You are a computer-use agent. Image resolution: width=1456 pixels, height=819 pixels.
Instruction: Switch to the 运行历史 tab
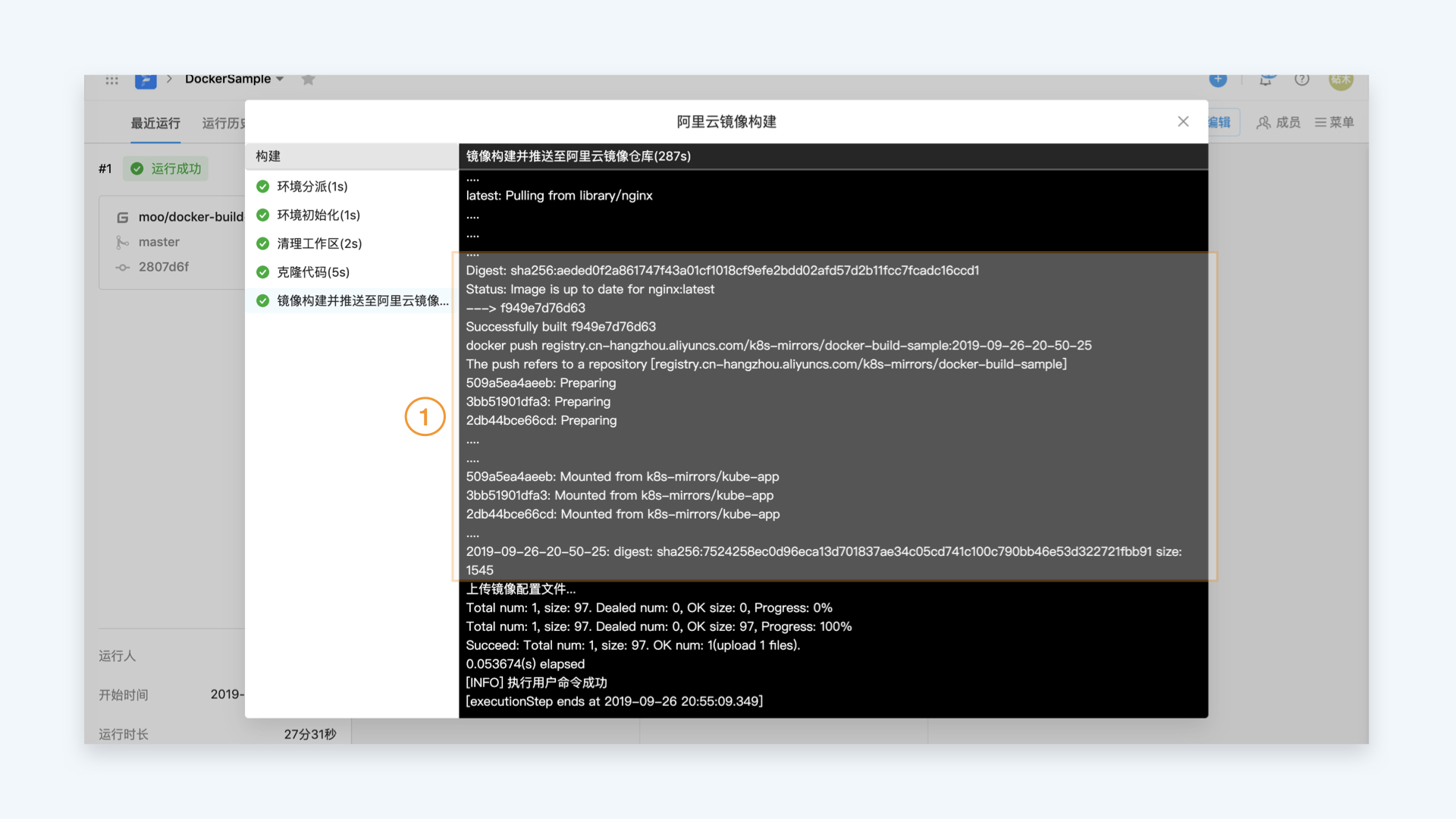tap(223, 123)
